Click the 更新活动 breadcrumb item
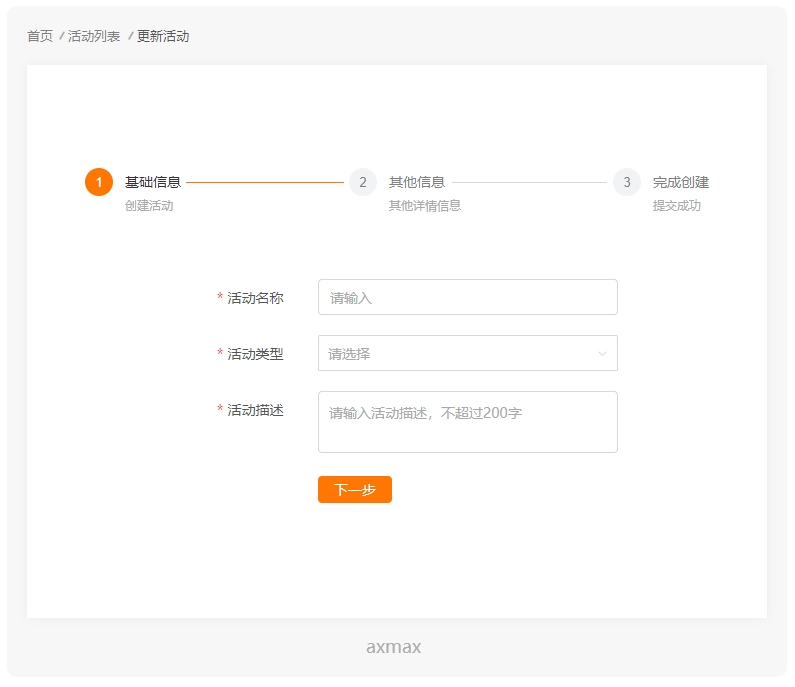The height and width of the screenshot is (687, 795). pos(163,36)
